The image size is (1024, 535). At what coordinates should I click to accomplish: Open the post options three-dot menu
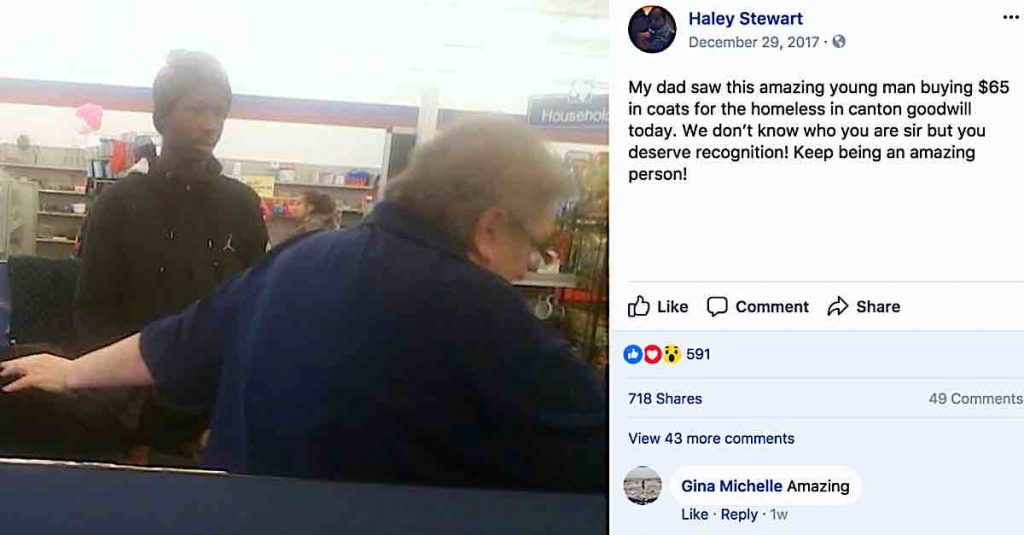click(x=1010, y=18)
